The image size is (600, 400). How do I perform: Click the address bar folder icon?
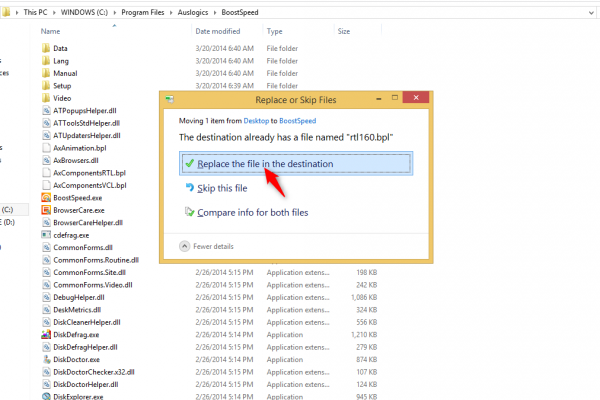click(x=6, y=12)
